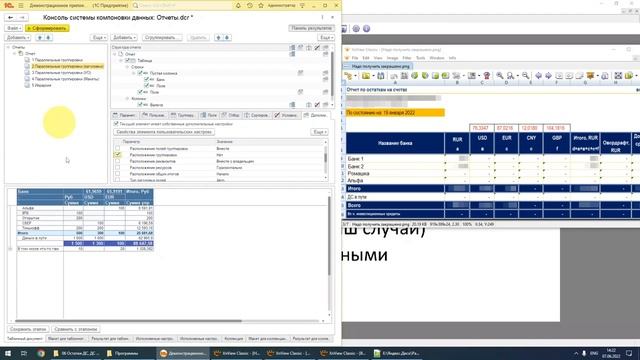Open the Еще dropdown at far right of structure toolbar
The width and height of the screenshot is (640, 360).
tap(326, 38)
